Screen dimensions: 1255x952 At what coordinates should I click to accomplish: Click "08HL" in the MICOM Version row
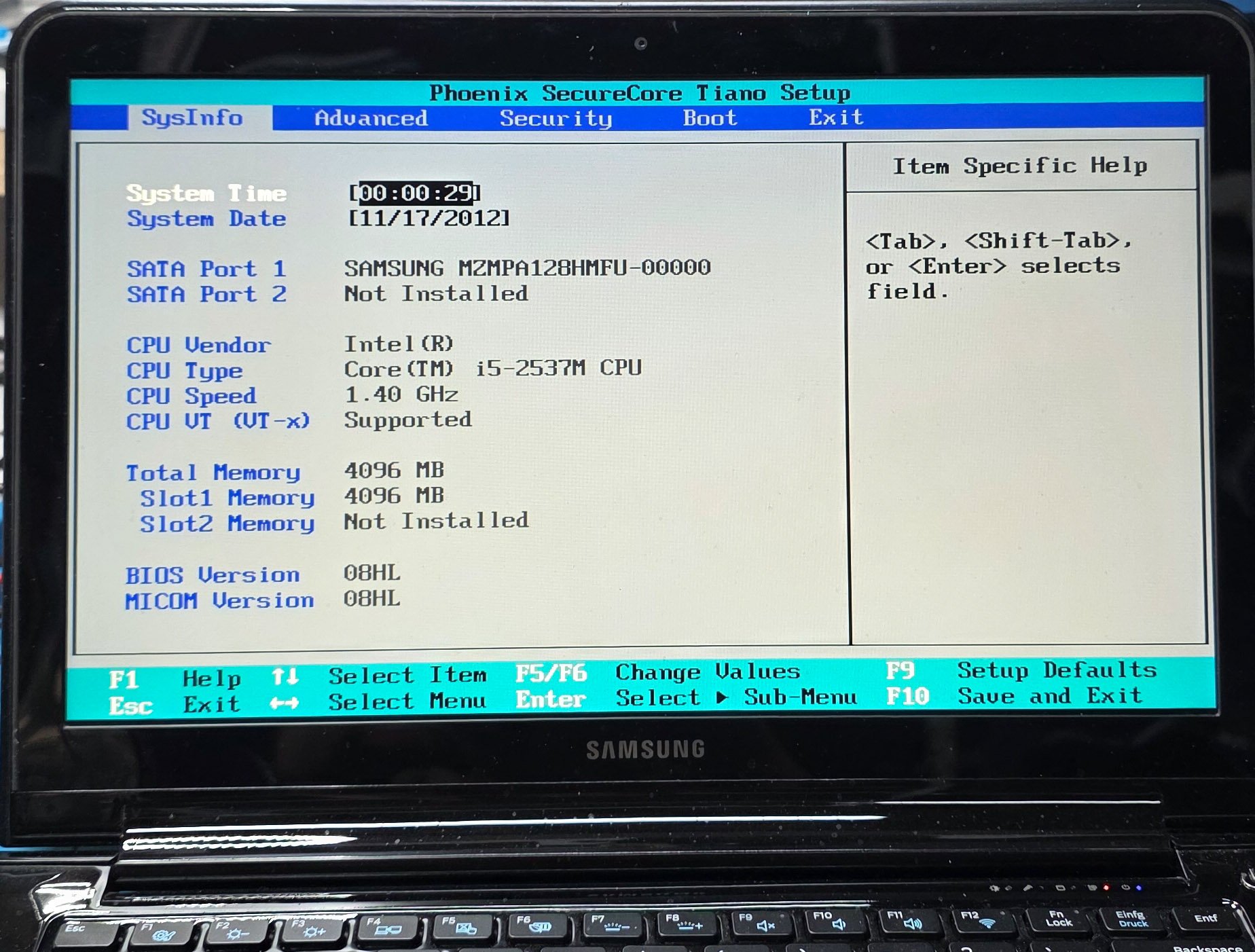pos(371,598)
